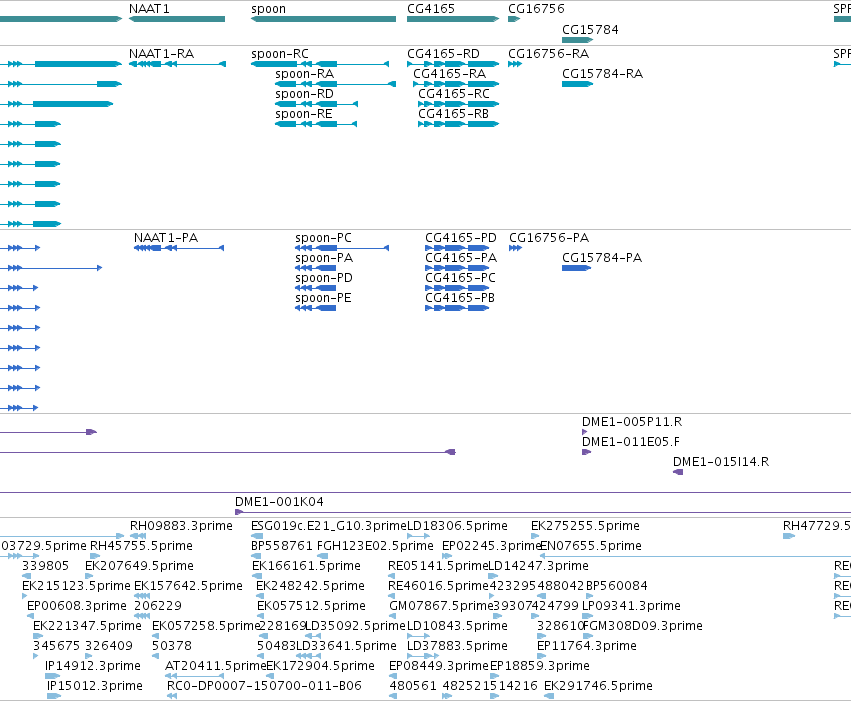Select the EK166161.5prime EST

point(255,576)
